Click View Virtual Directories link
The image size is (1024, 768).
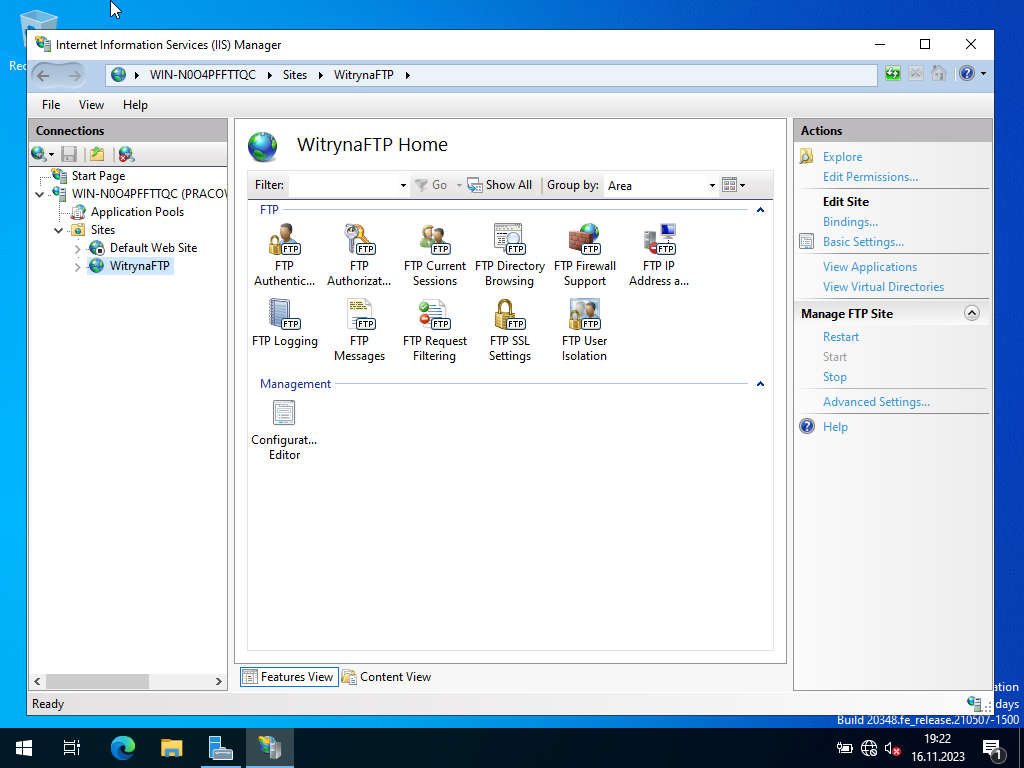pos(884,287)
